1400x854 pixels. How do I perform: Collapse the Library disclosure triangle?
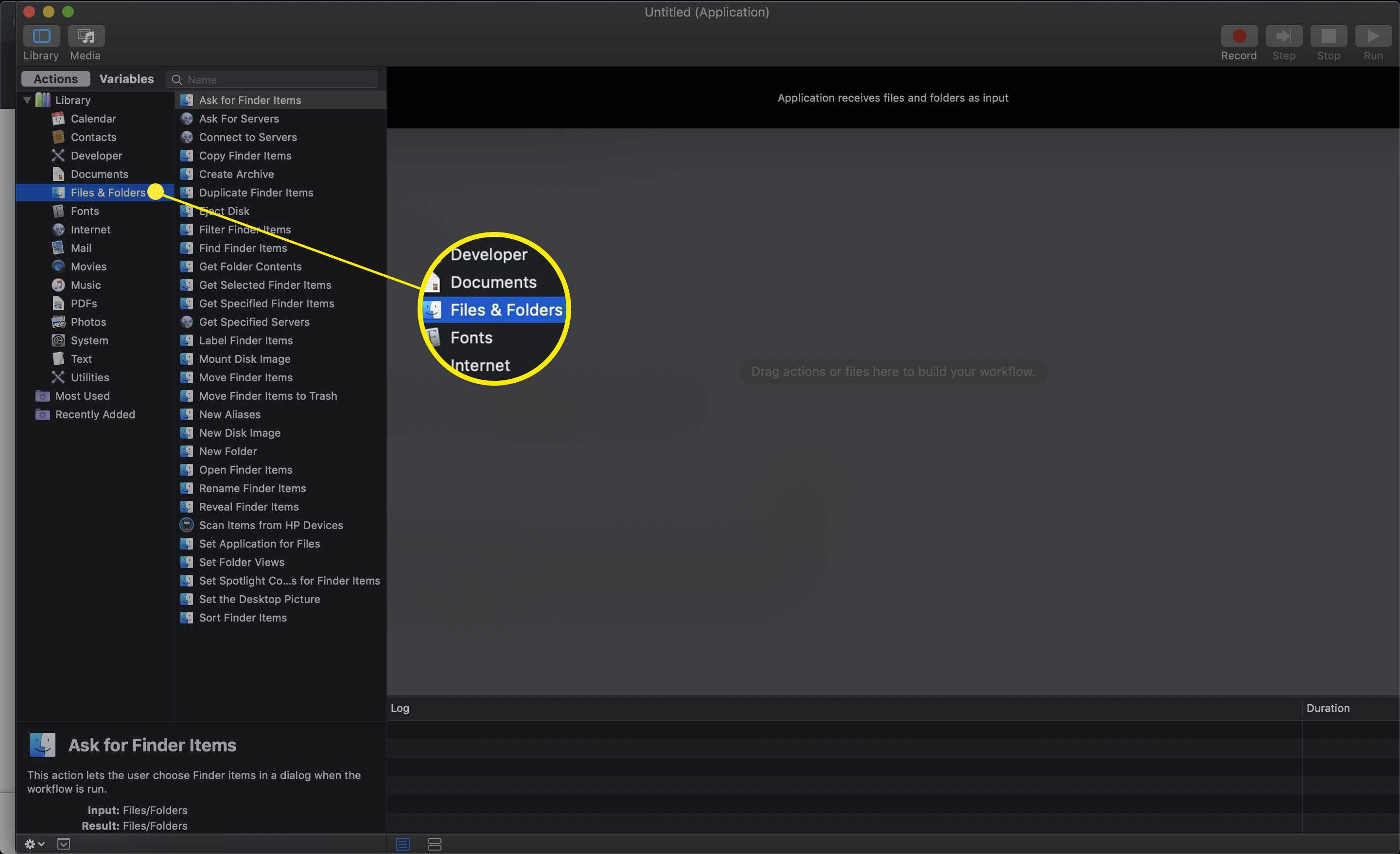tap(27, 100)
